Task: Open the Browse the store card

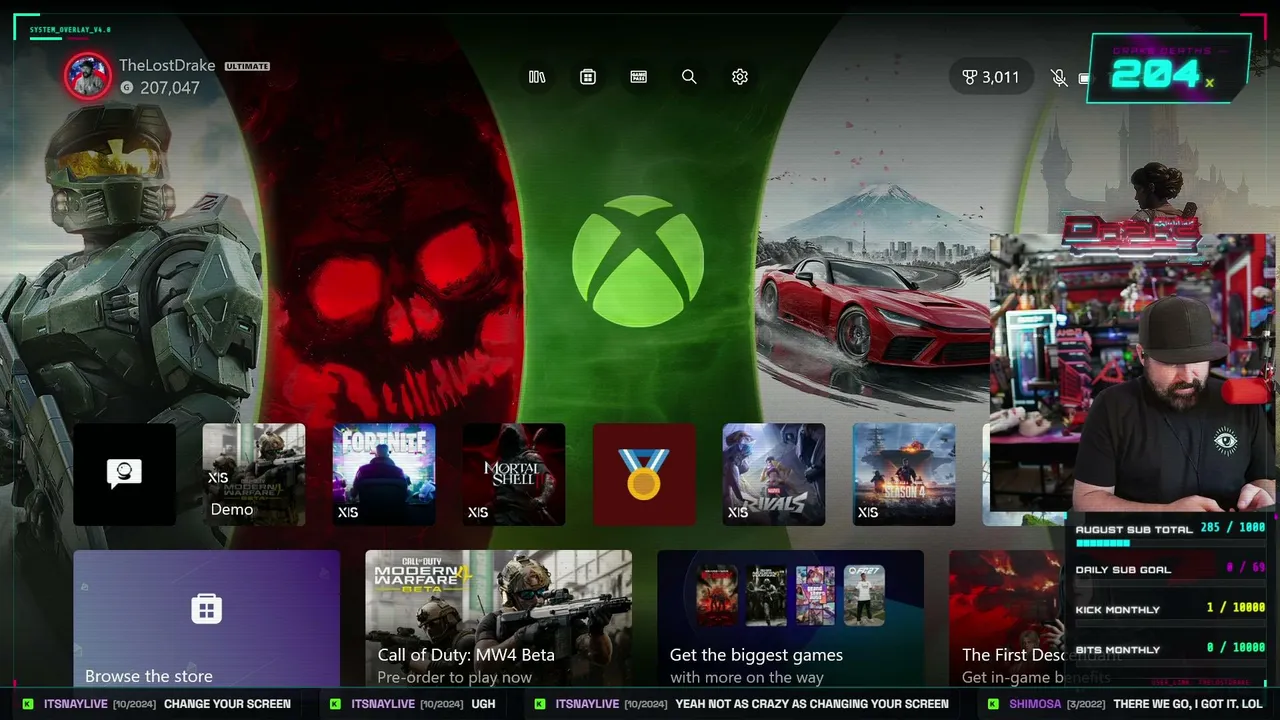Action: coord(207,619)
